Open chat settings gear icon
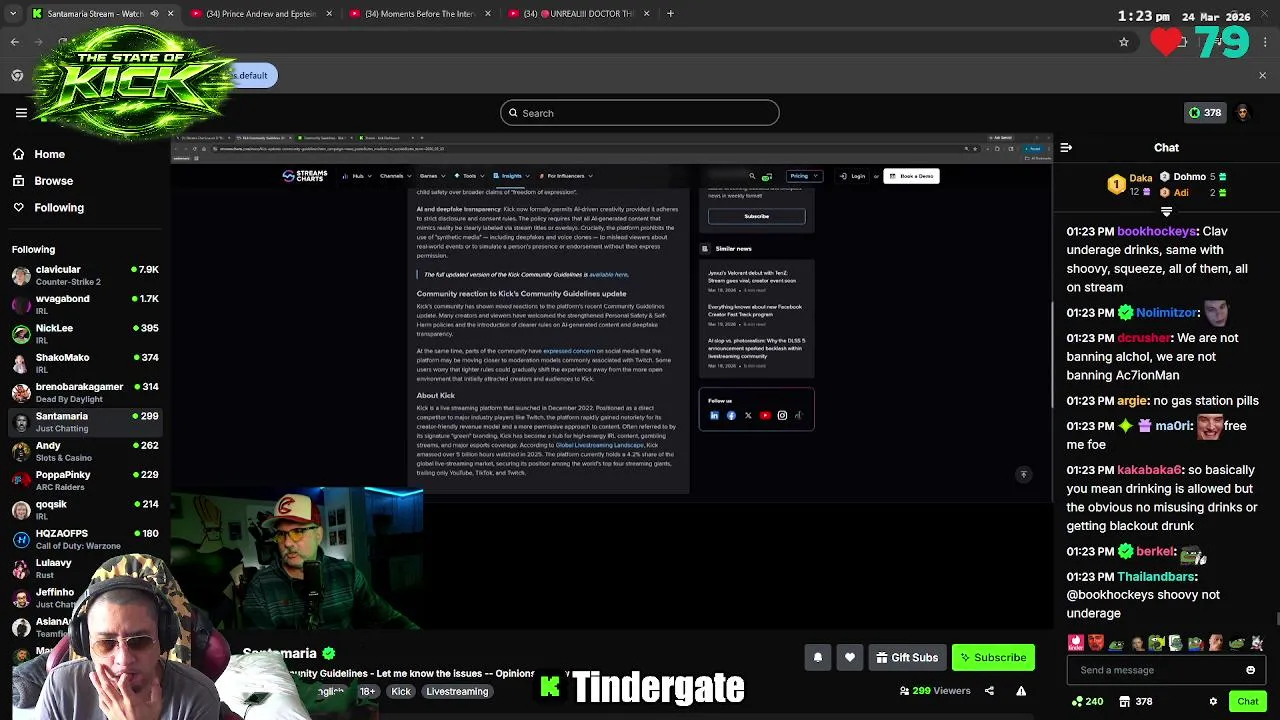The height and width of the screenshot is (720, 1280). pyautogui.click(x=1213, y=701)
